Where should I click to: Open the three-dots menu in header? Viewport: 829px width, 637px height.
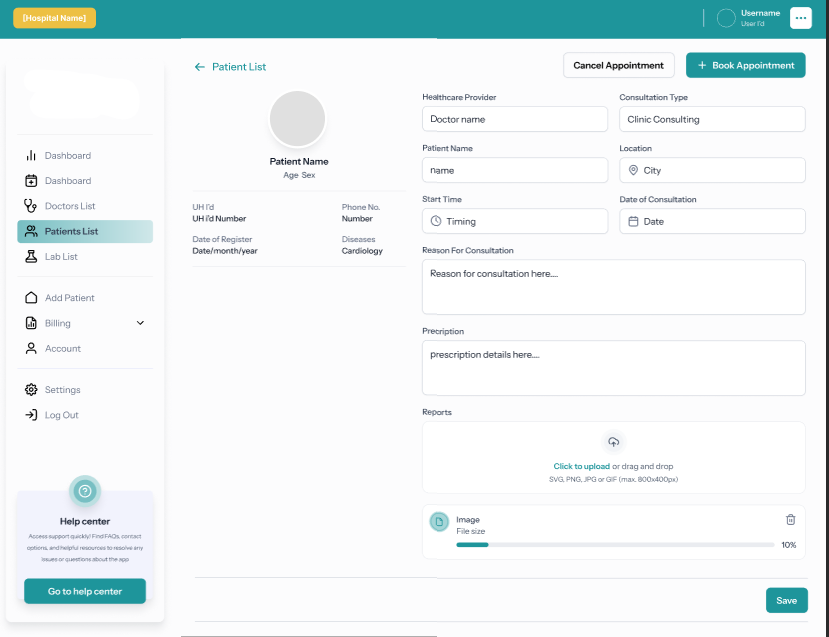coord(800,18)
